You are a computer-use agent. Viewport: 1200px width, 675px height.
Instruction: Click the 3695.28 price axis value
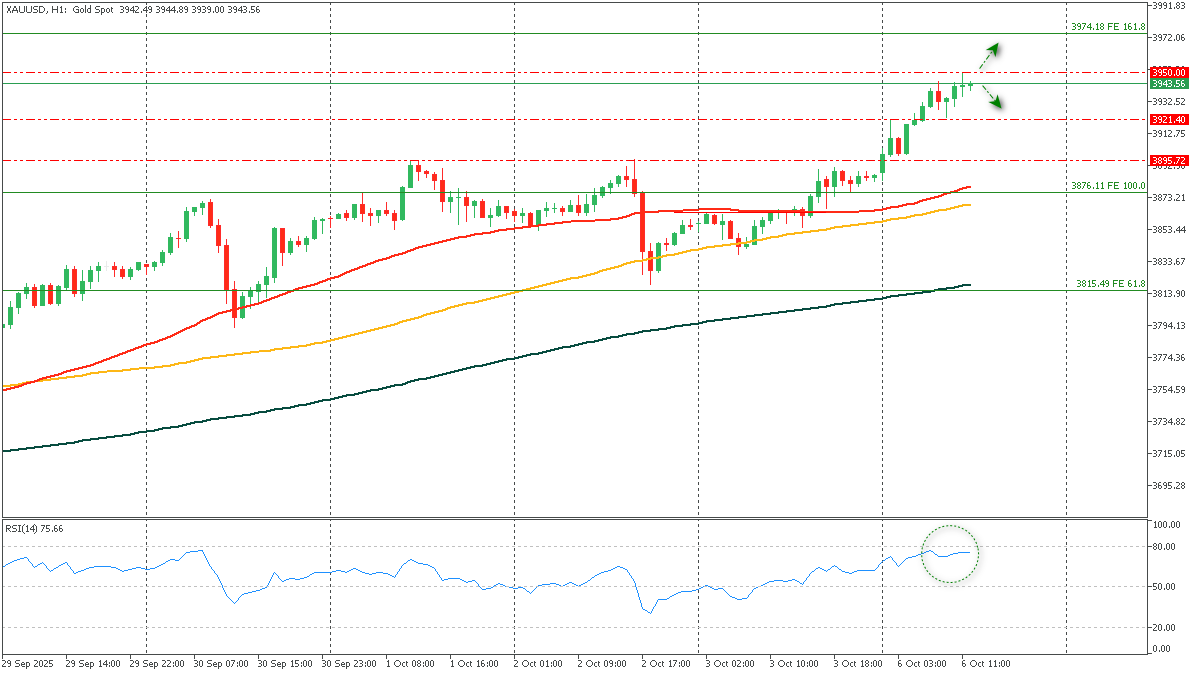(1168, 486)
